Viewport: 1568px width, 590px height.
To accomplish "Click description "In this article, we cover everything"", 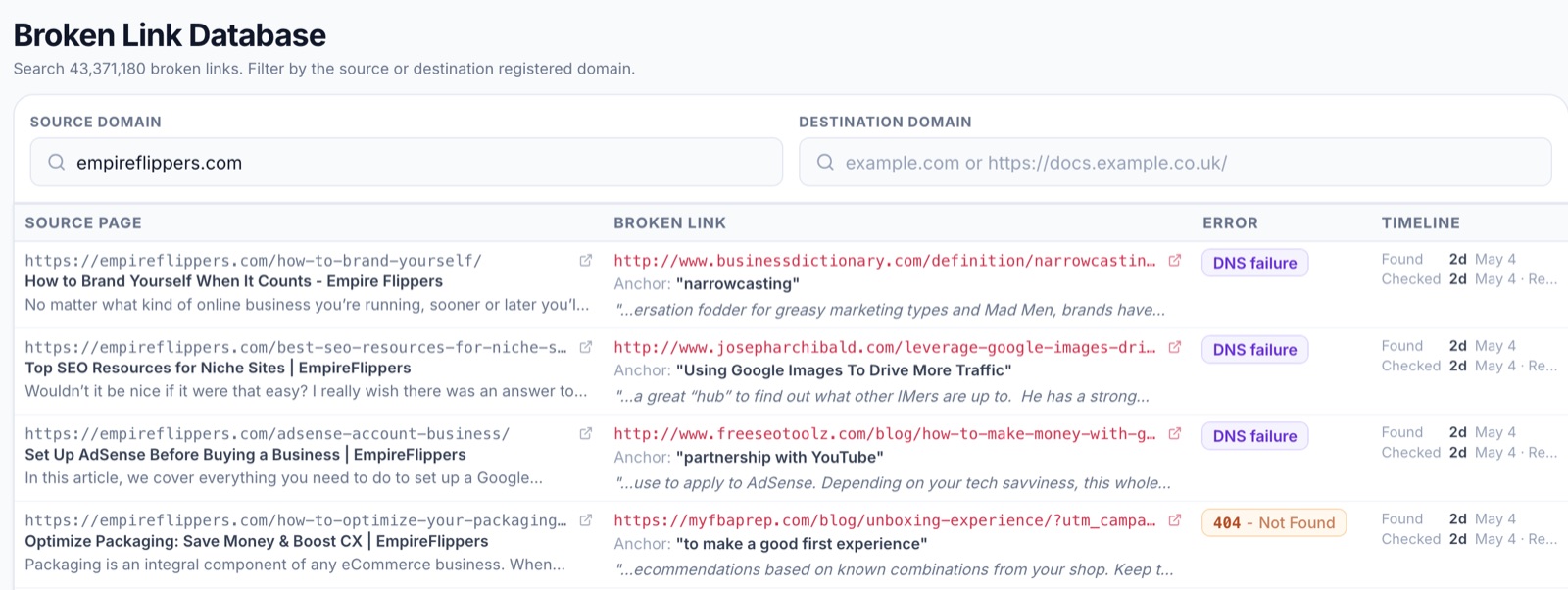I will (x=283, y=478).
